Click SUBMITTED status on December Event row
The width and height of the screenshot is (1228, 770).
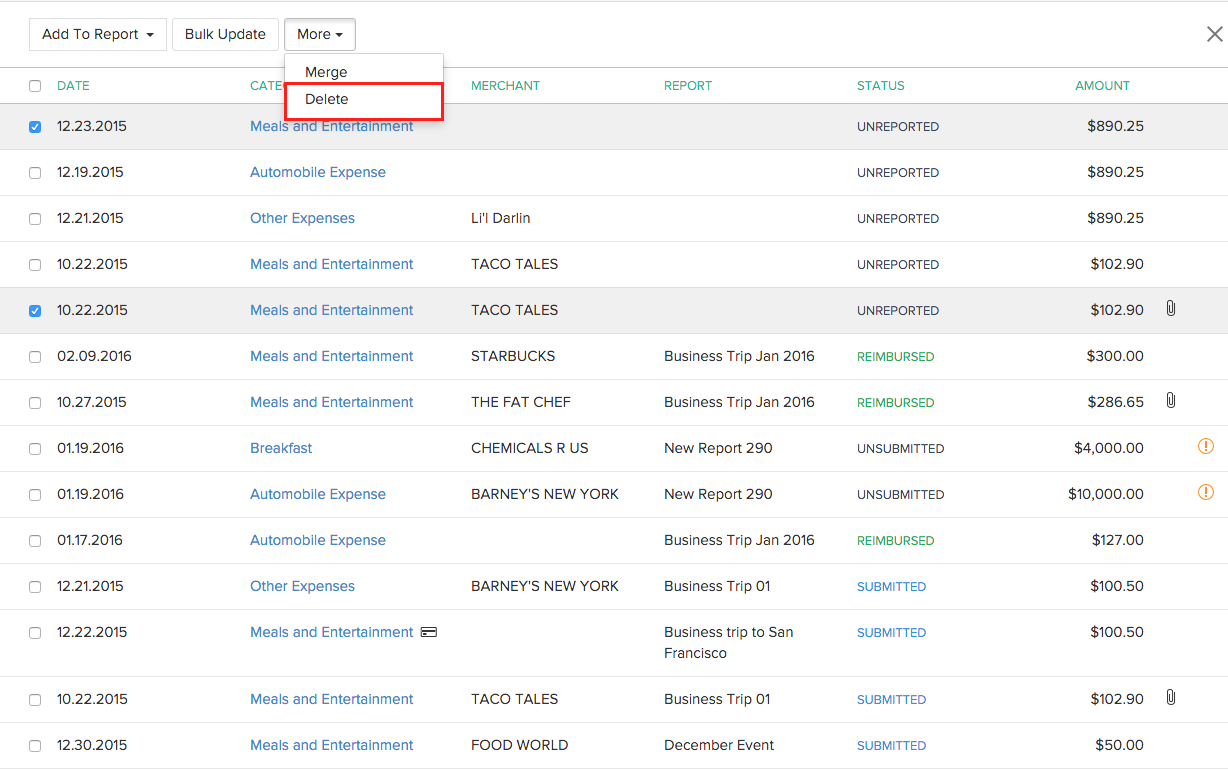point(891,745)
